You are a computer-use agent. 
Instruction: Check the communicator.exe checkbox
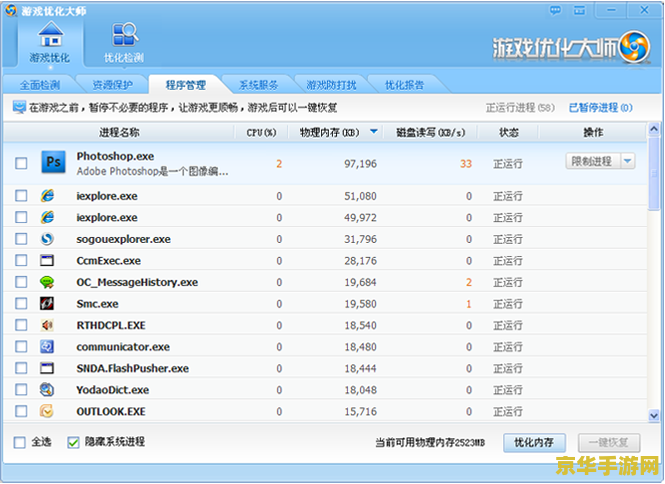21,347
